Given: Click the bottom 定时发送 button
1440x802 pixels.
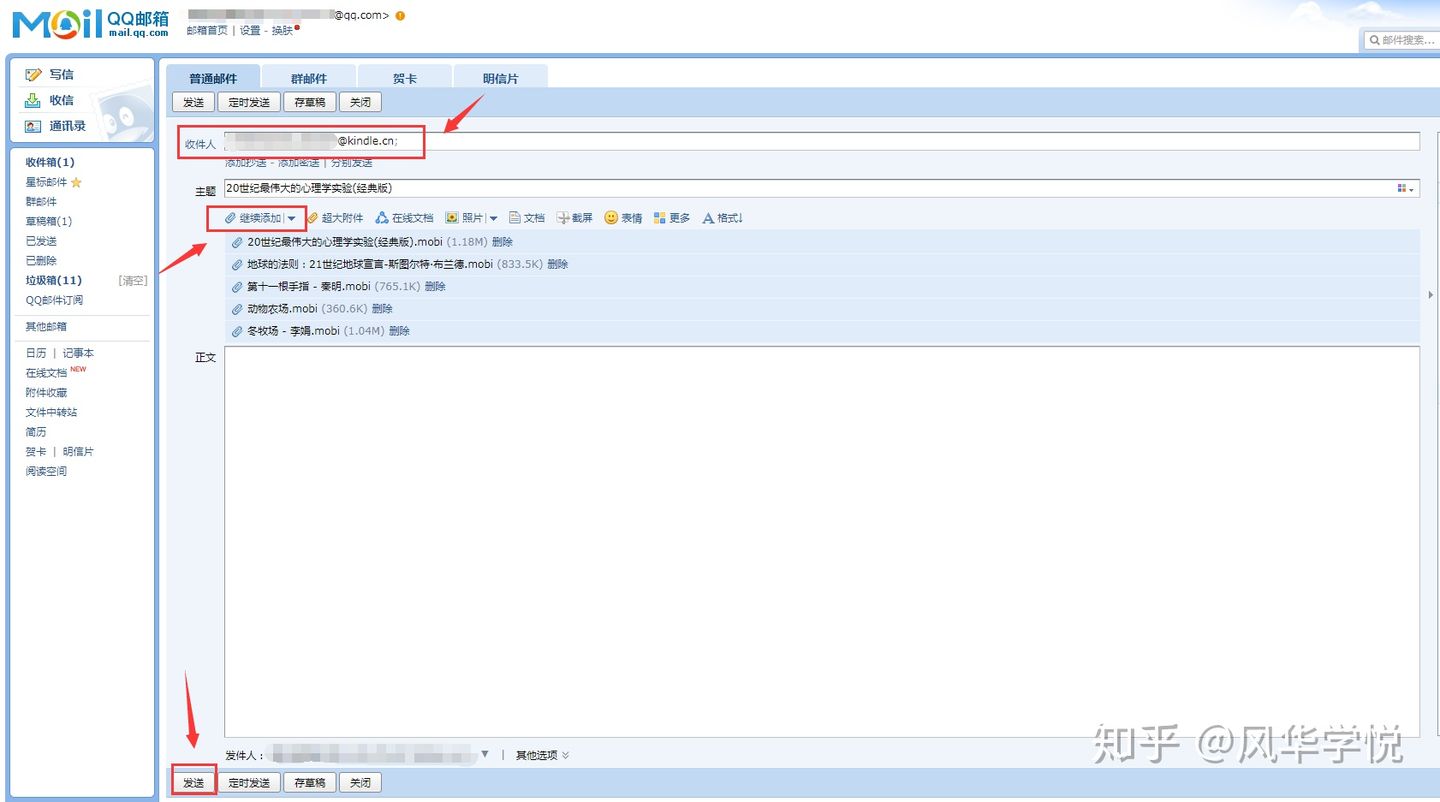Looking at the screenshot, I should tap(249, 782).
